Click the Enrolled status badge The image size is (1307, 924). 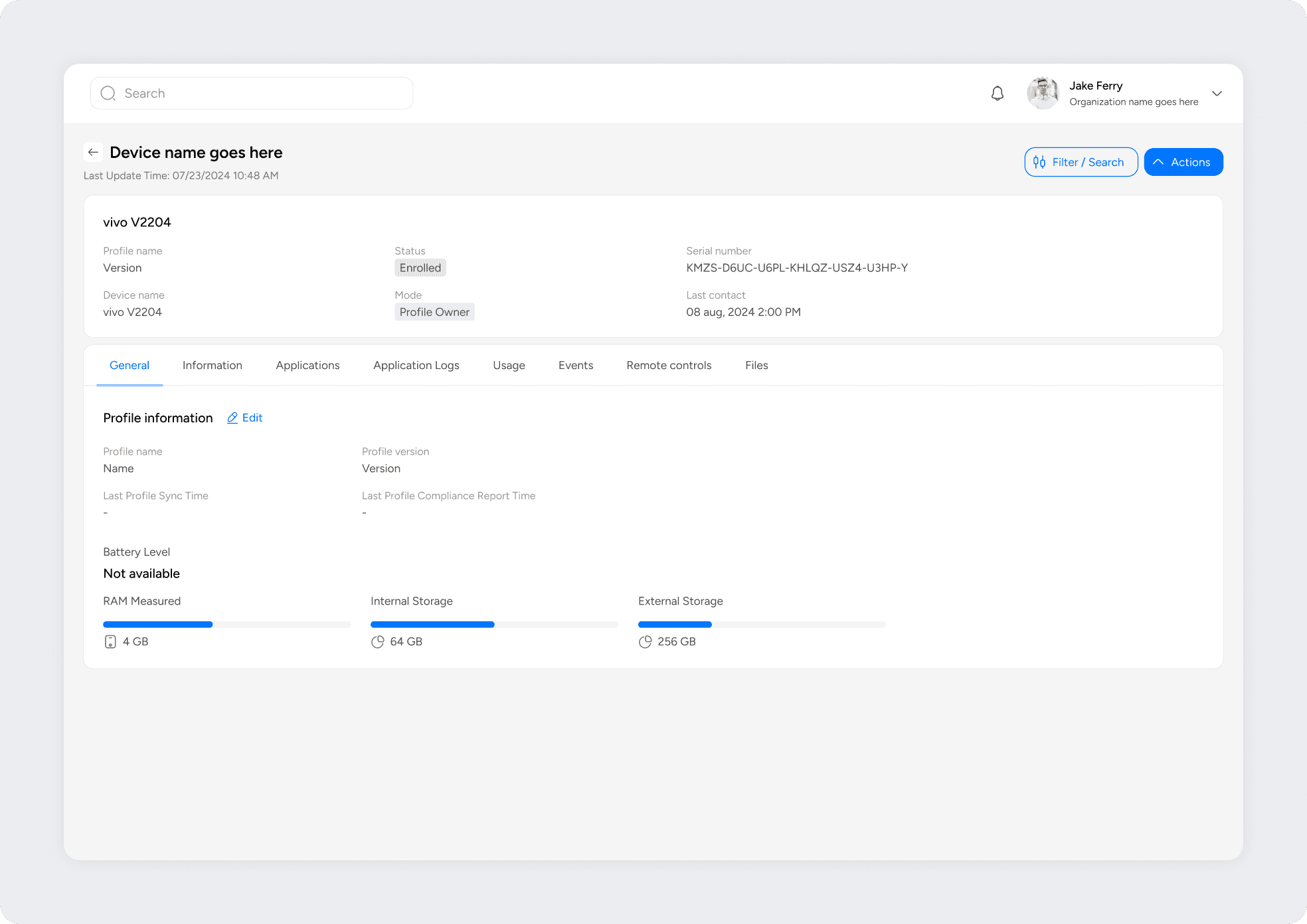point(420,268)
